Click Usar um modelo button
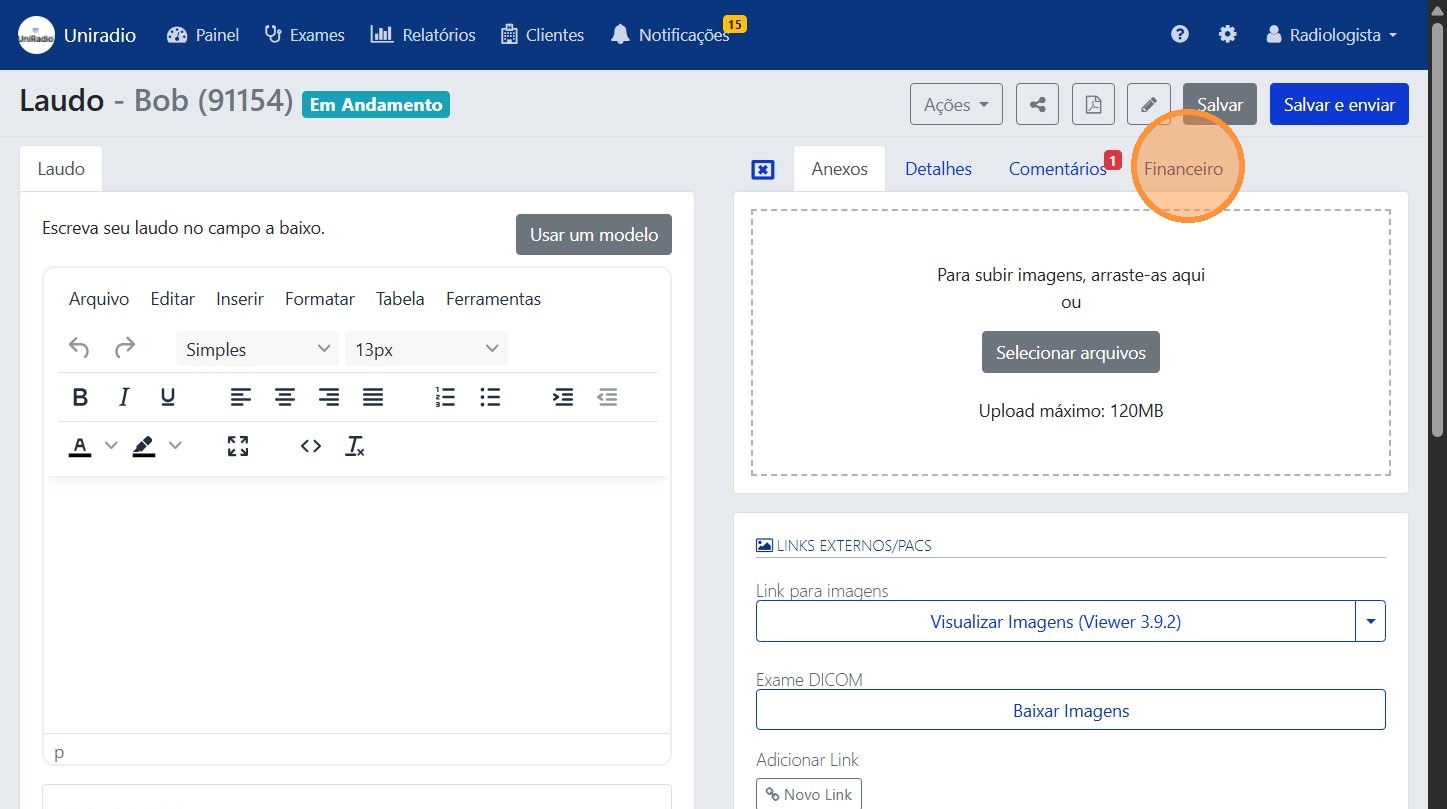The width and height of the screenshot is (1447, 809). click(x=593, y=235)
